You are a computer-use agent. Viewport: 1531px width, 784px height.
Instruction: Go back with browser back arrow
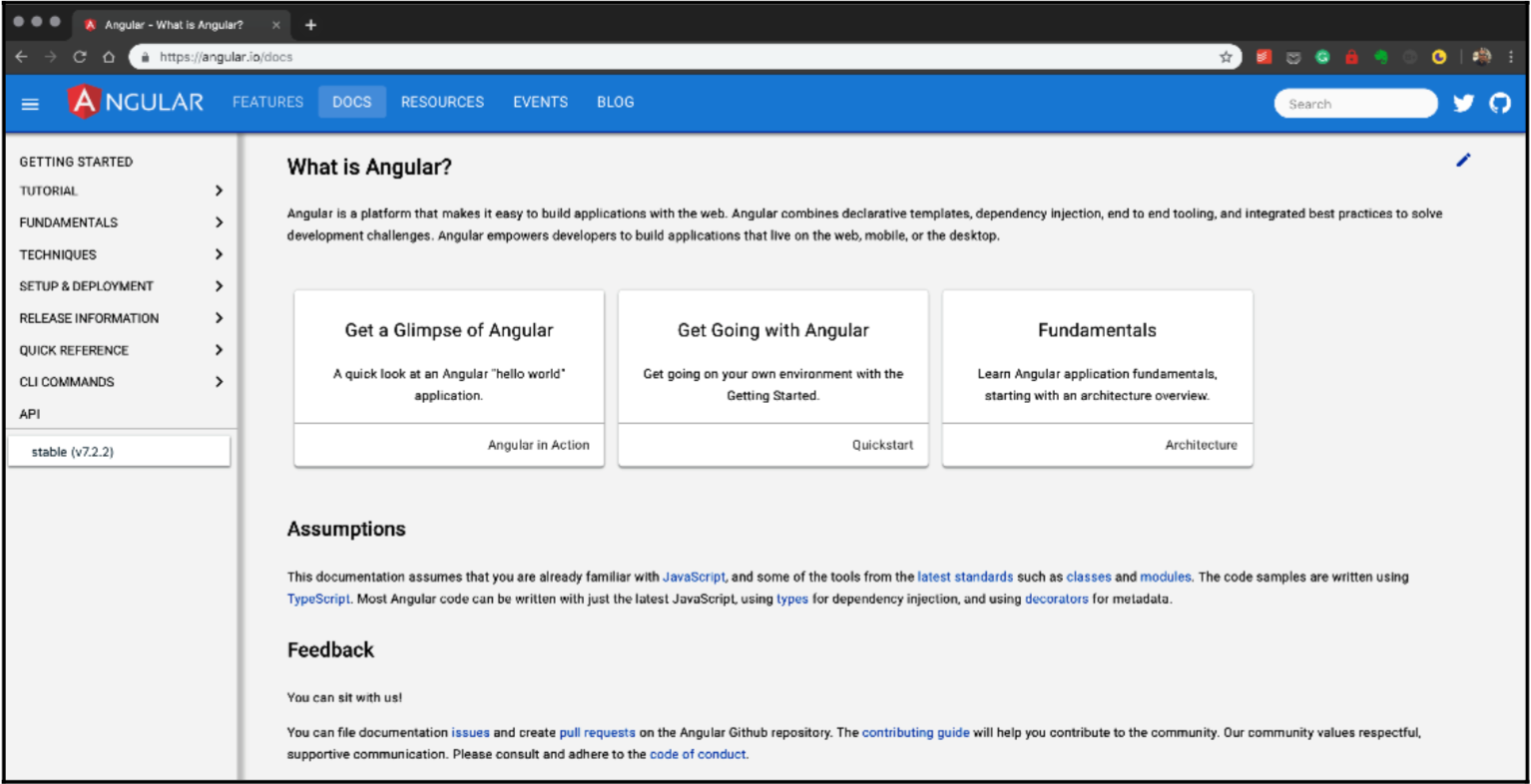[21, 57]
